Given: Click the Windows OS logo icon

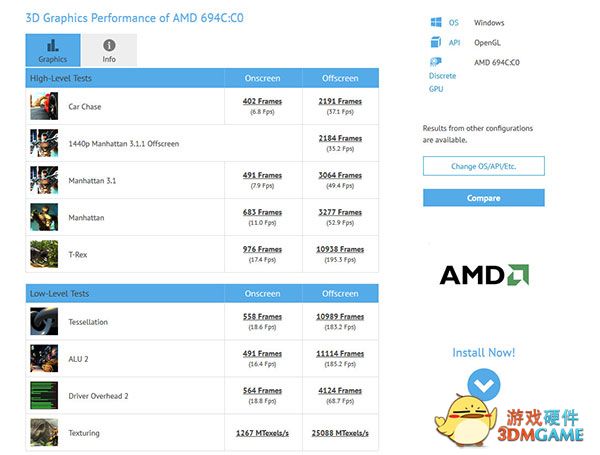Looking at the screenshot, I should pyautogui.click(x=436, y=22).
